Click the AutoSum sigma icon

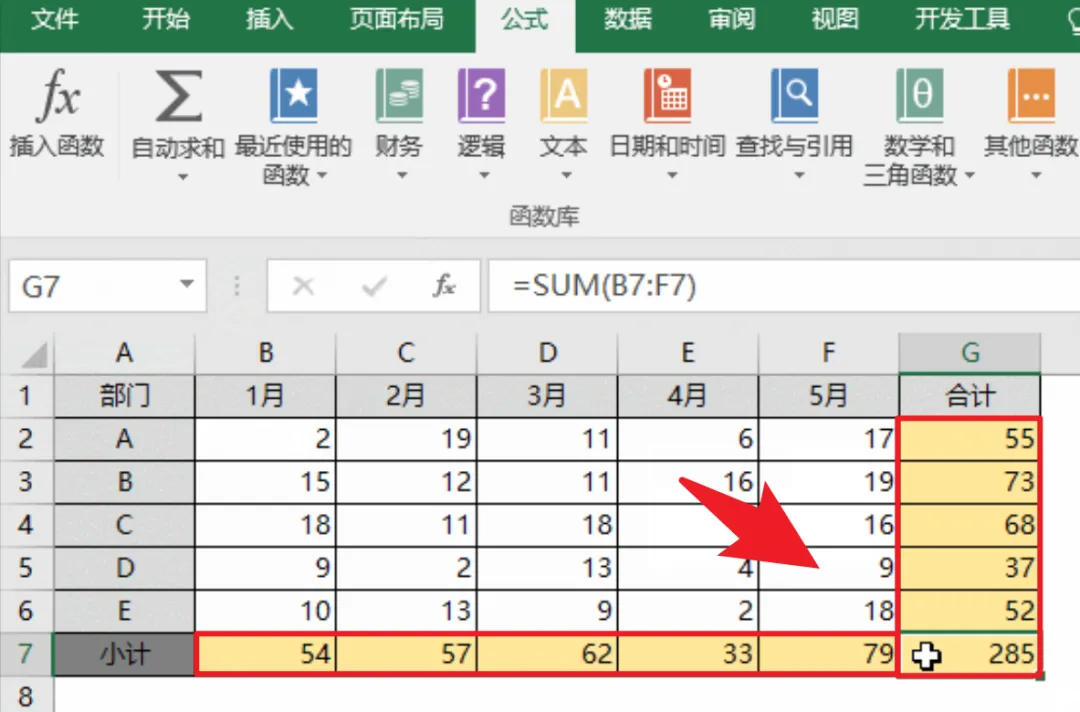coord(178,96)
